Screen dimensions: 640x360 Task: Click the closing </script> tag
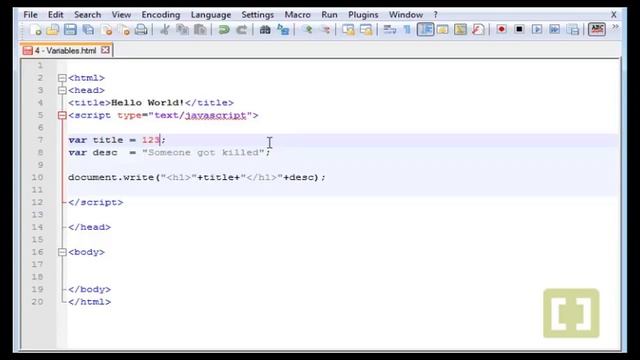point(96,202)
